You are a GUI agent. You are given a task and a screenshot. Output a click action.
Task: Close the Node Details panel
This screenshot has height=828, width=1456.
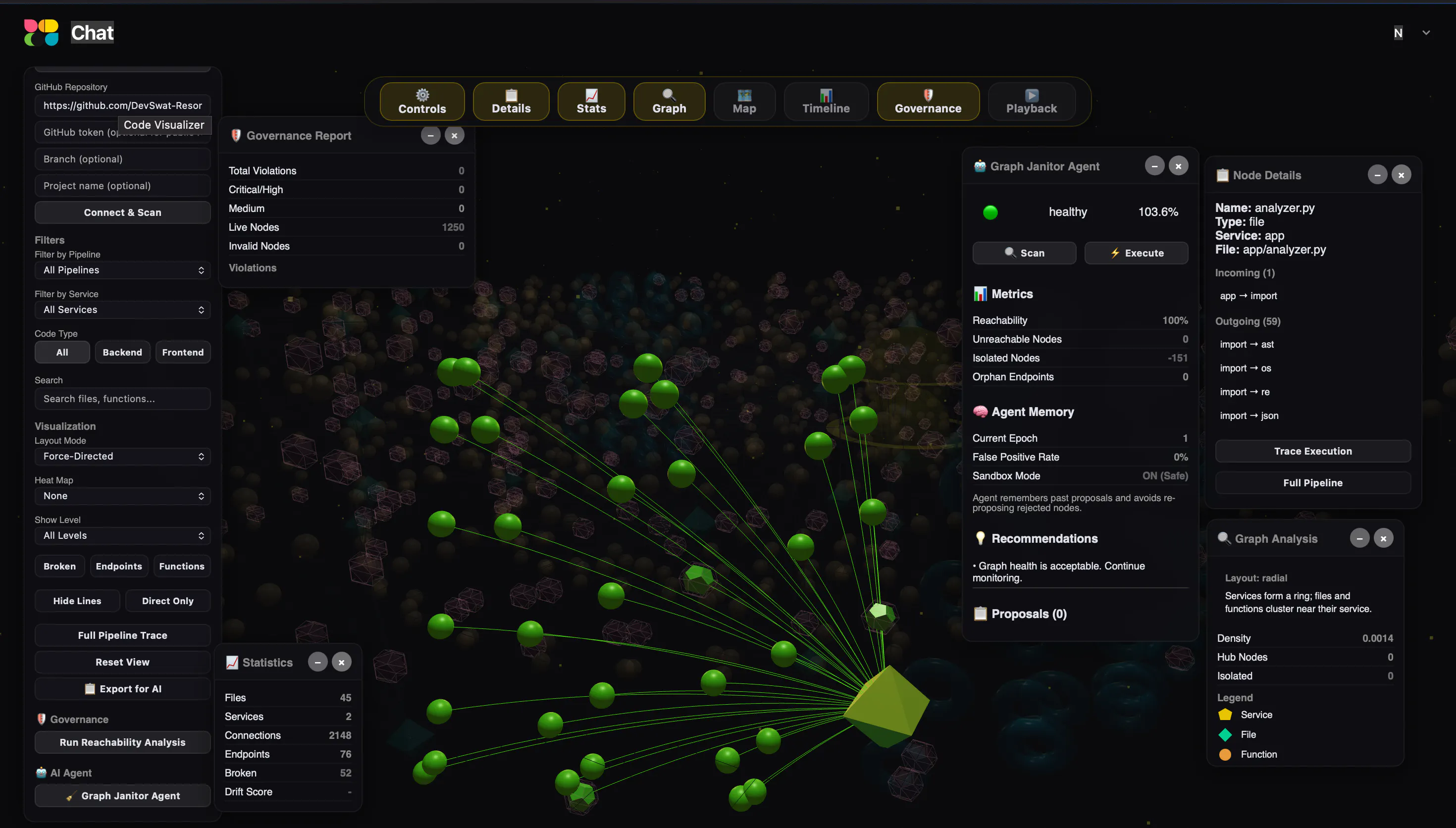[1401, 175]
